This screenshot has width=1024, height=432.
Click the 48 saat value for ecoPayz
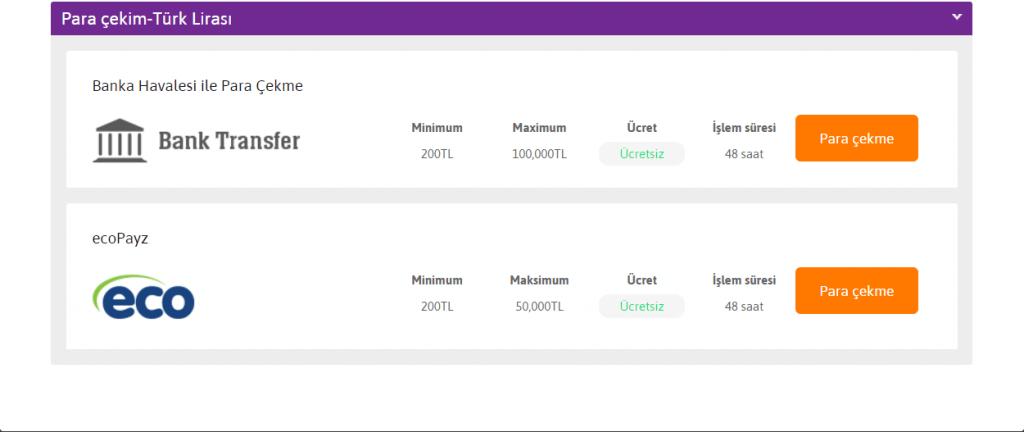pos(744,306)
